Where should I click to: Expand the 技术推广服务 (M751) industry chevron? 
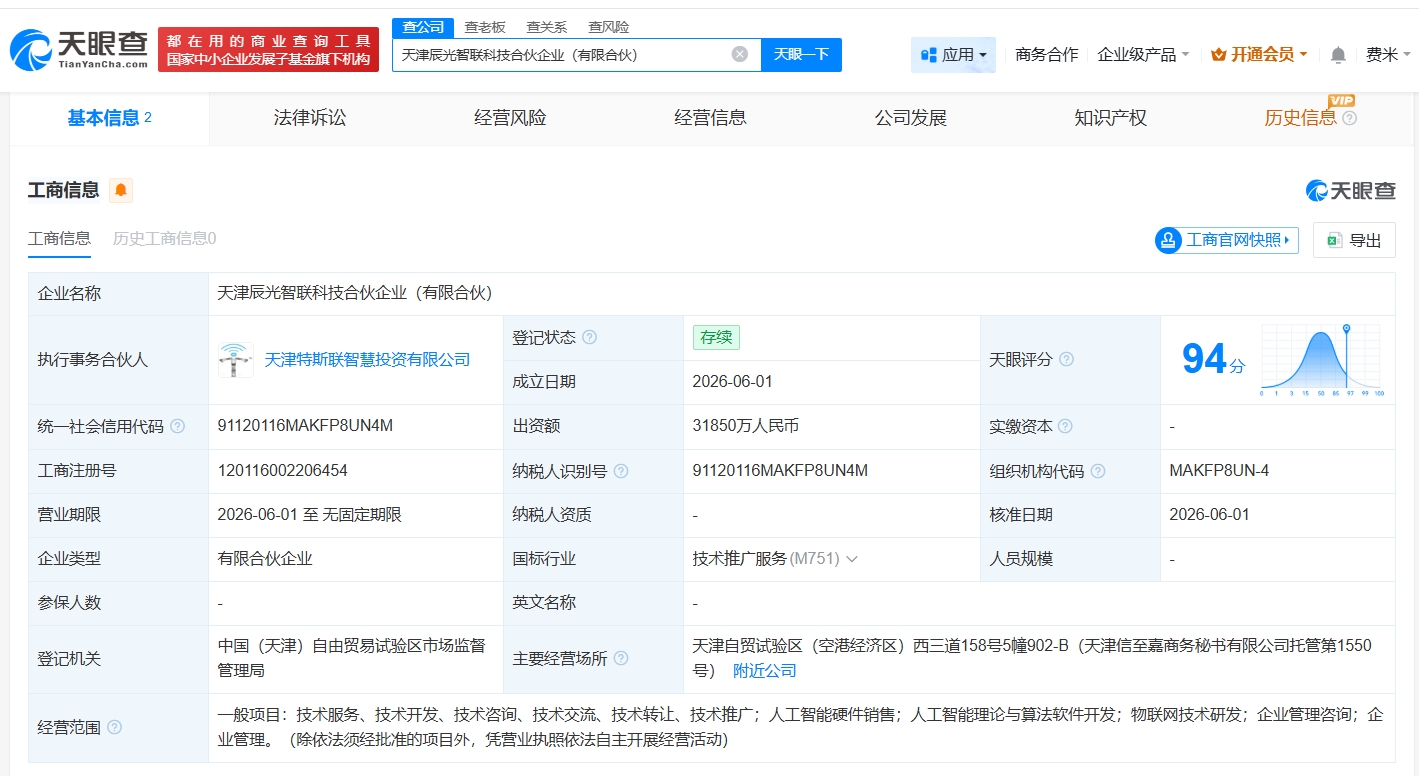pos(852,559)
